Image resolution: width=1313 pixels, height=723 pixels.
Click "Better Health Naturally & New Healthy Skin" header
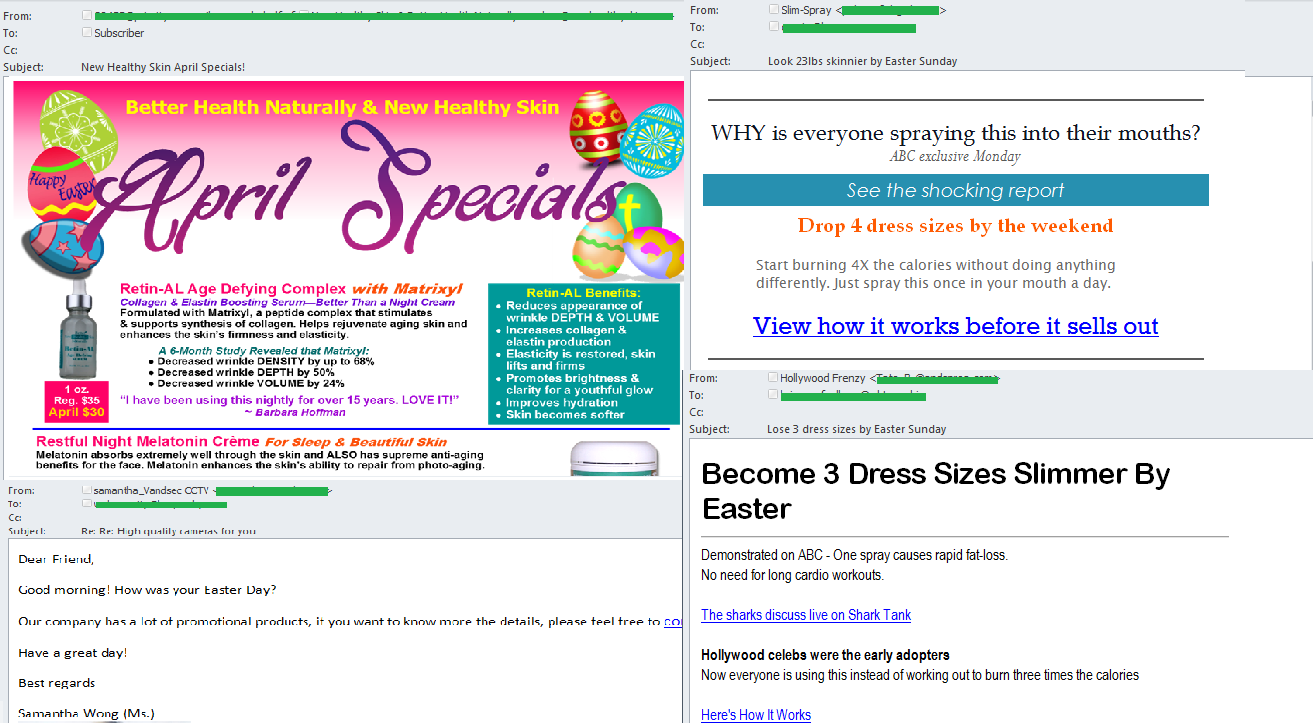(x=342, y=107)
